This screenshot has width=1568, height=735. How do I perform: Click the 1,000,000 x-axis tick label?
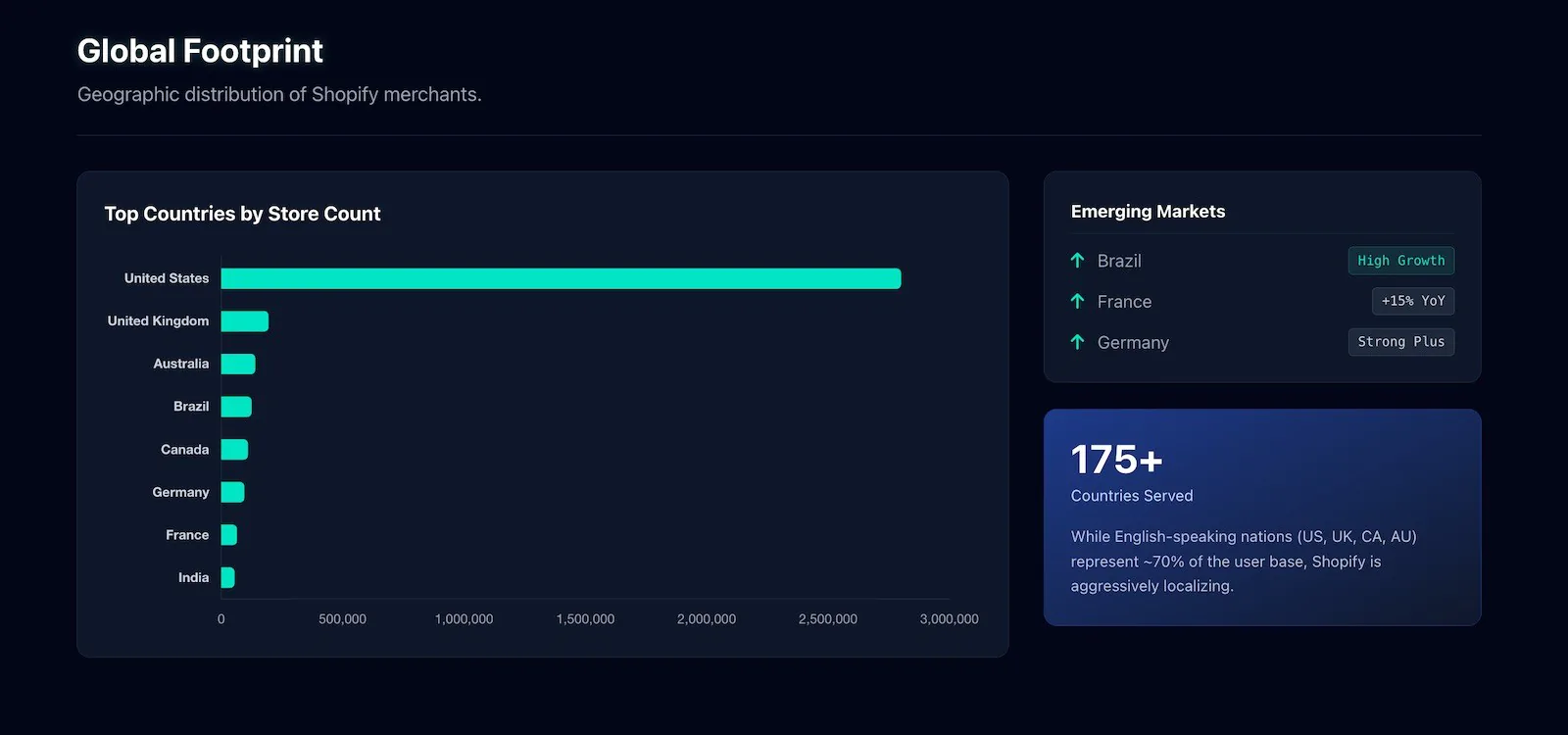464,619
